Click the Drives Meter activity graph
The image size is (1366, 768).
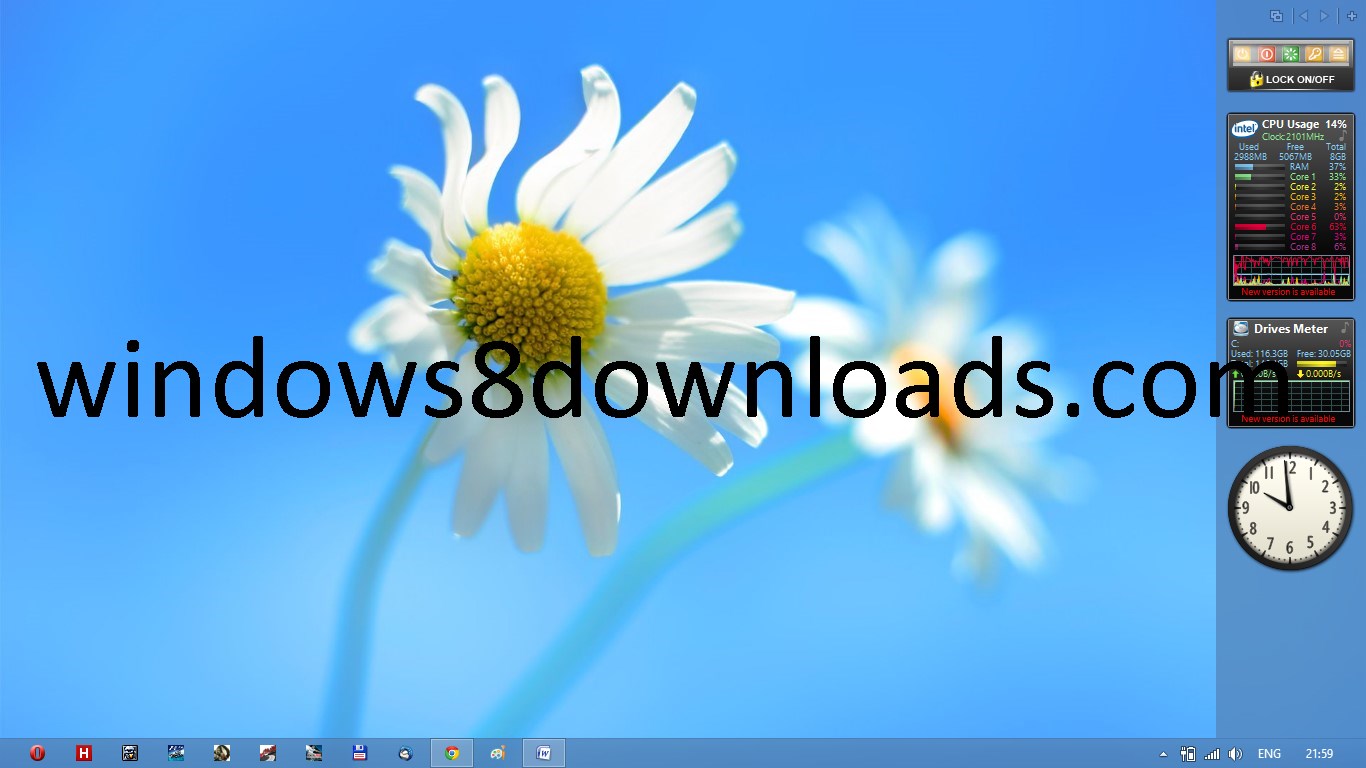pyautogui.click(x=1291, y=397)
